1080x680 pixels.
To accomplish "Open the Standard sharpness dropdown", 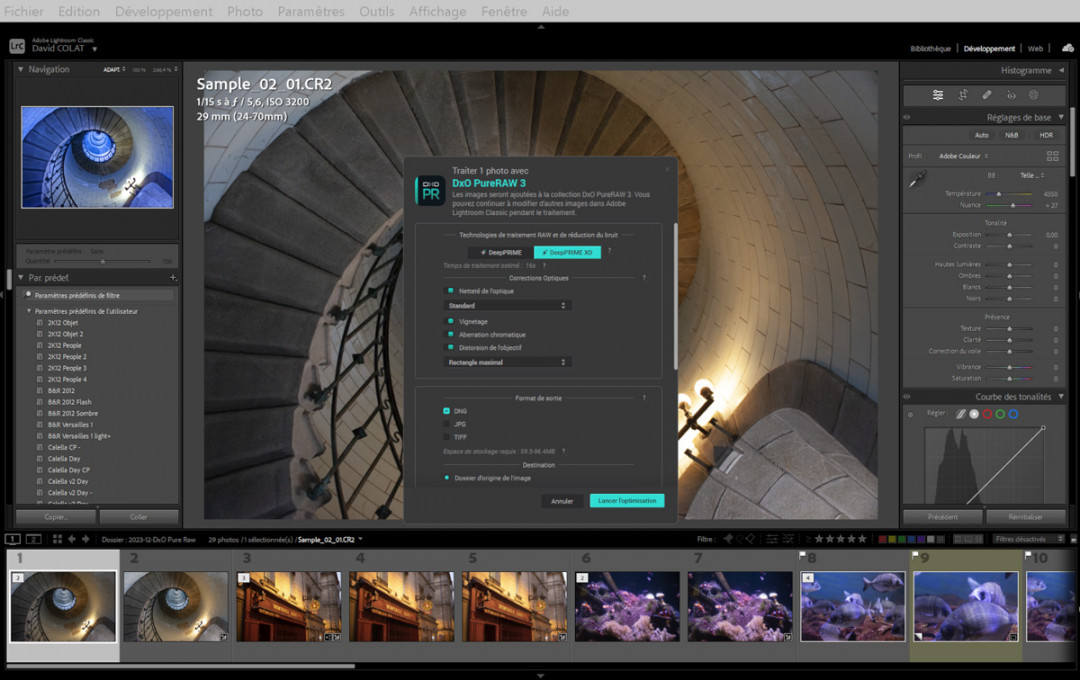I will pyautogui.click(x=507, y=305).
